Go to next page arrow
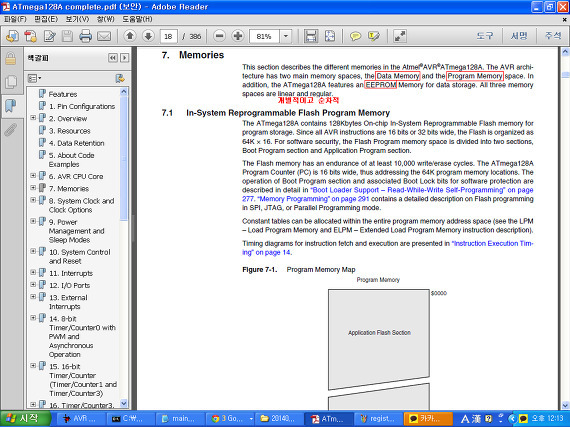The height and width of the screenshot is (427, 570). tap(148, 36)
